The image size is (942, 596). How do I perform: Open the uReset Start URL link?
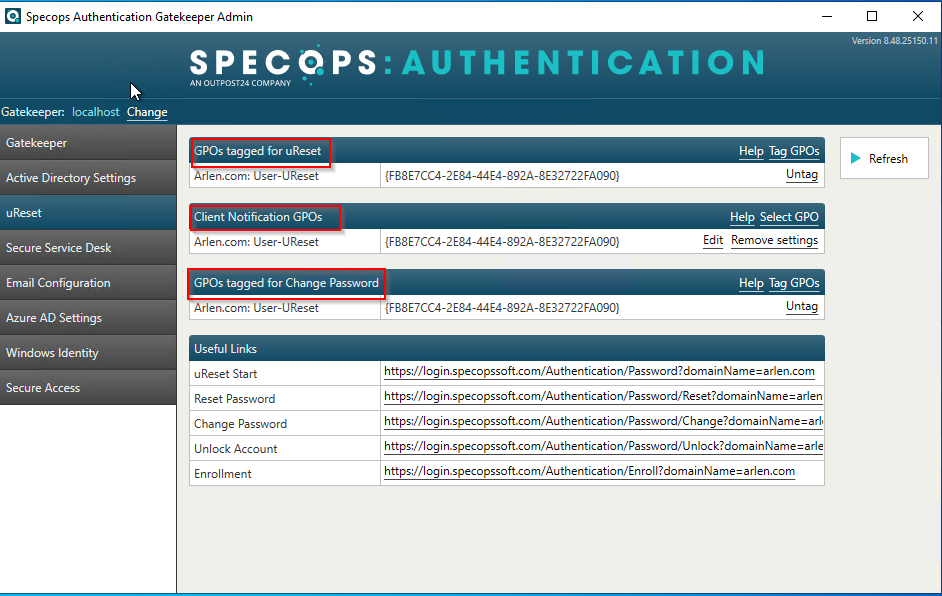(x=599, y=371)
